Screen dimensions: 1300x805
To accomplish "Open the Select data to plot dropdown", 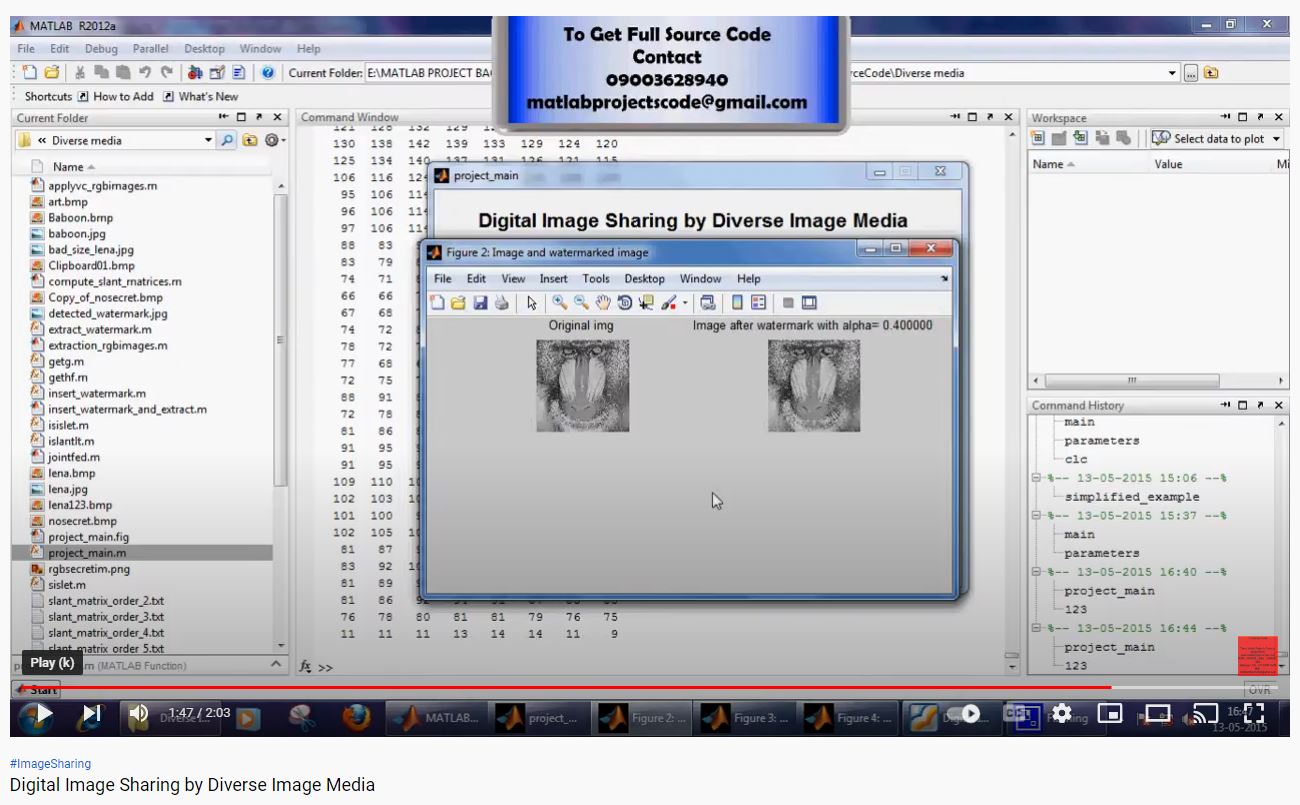I will (1276, 139).
